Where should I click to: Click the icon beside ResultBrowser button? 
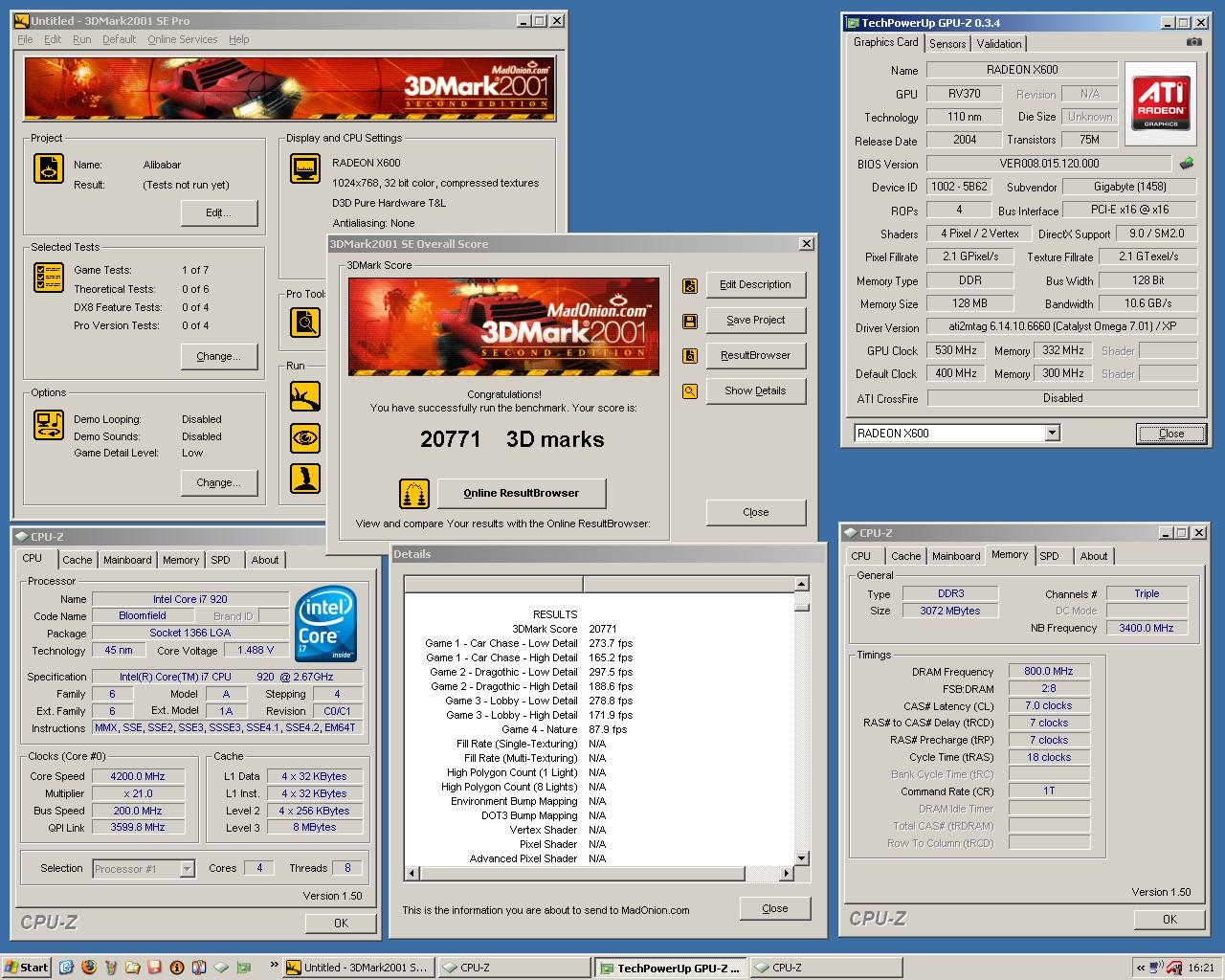tap(689, 356)
